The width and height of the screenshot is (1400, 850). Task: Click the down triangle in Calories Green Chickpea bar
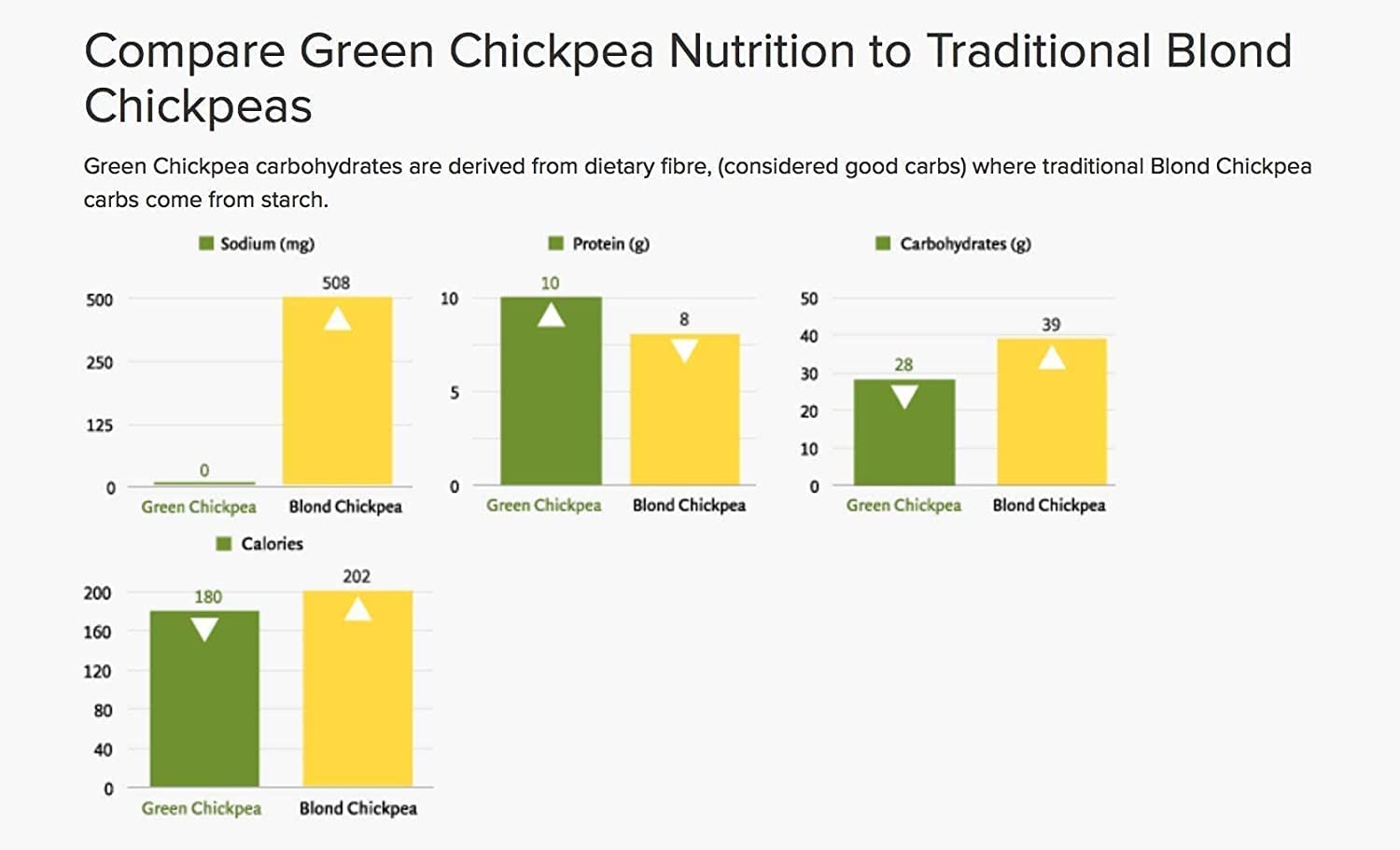pos(204,630)
